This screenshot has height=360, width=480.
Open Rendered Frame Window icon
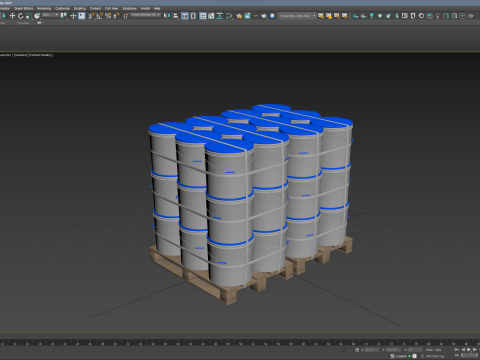pyautogui.click(x=247, y=16)
